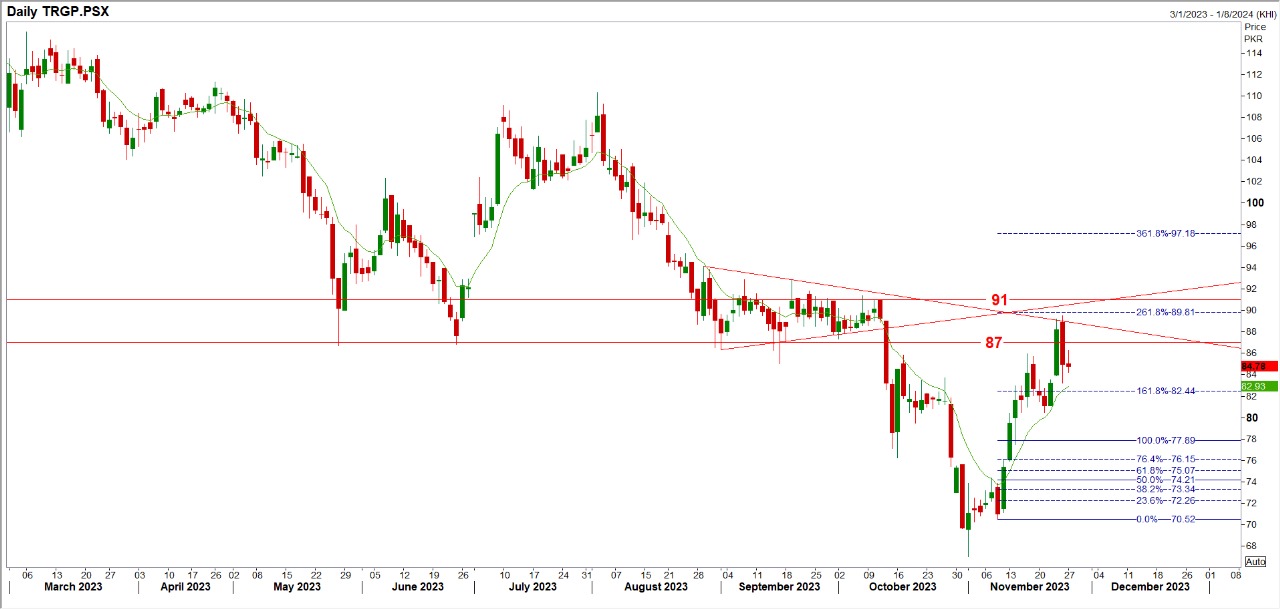Click the 80 mark on price axis
Screen dimensions: 1280x609
click(x=1251, y=417)
